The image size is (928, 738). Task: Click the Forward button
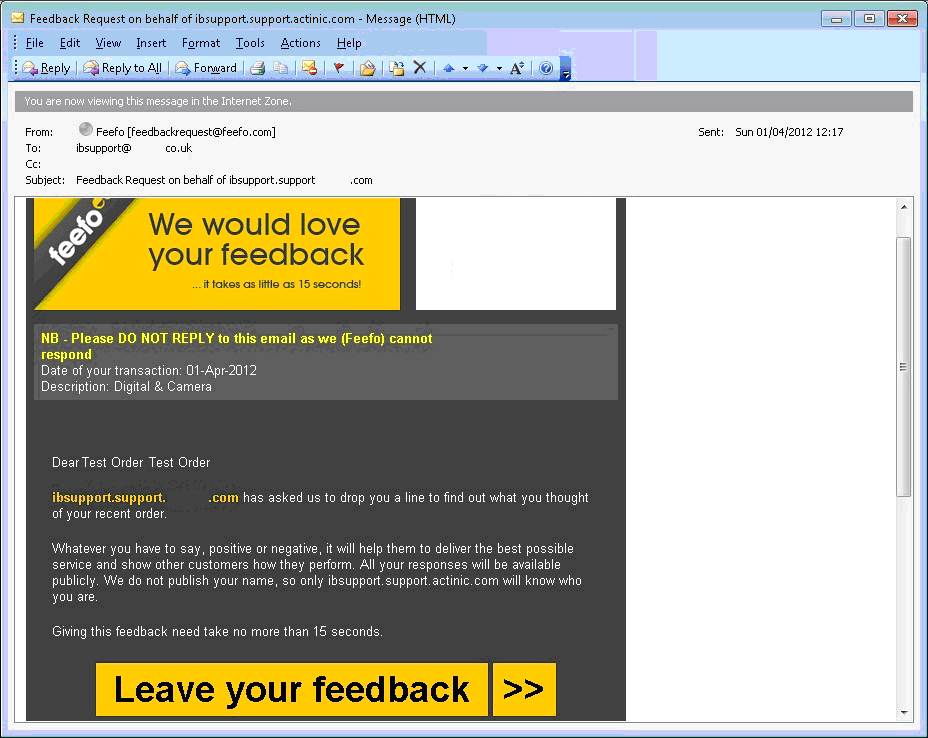[206, 68]
